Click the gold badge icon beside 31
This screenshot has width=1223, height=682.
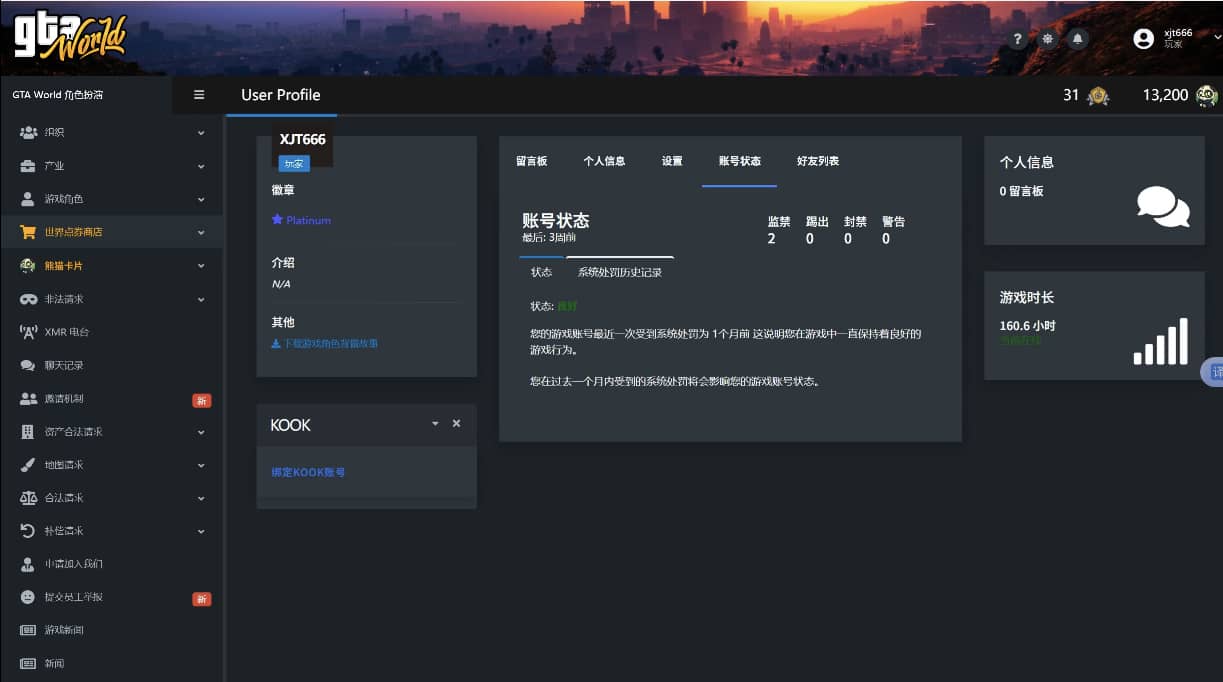pyautogui.click(x=1098, y=96)
